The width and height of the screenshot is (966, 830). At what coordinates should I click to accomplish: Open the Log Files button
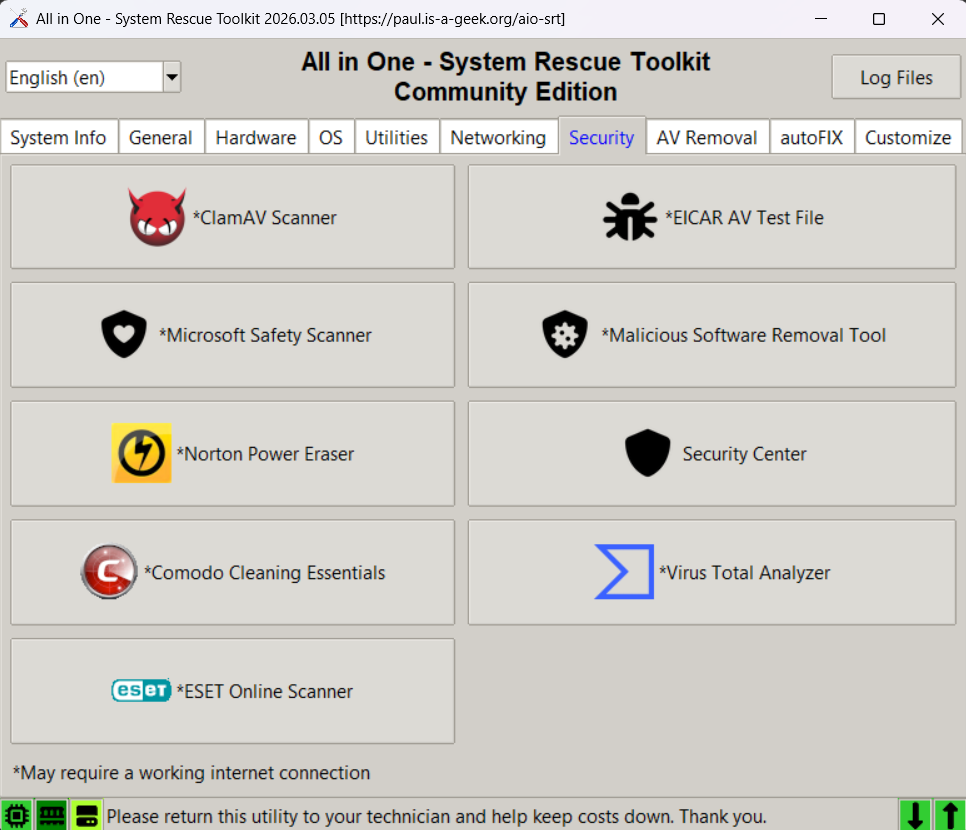click(896, 78)
